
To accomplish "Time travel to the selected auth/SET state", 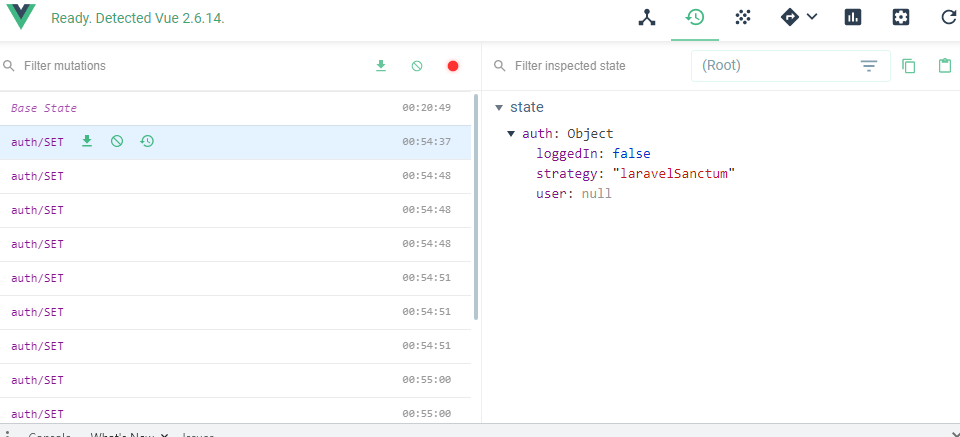I will click(x=147, y=142).
